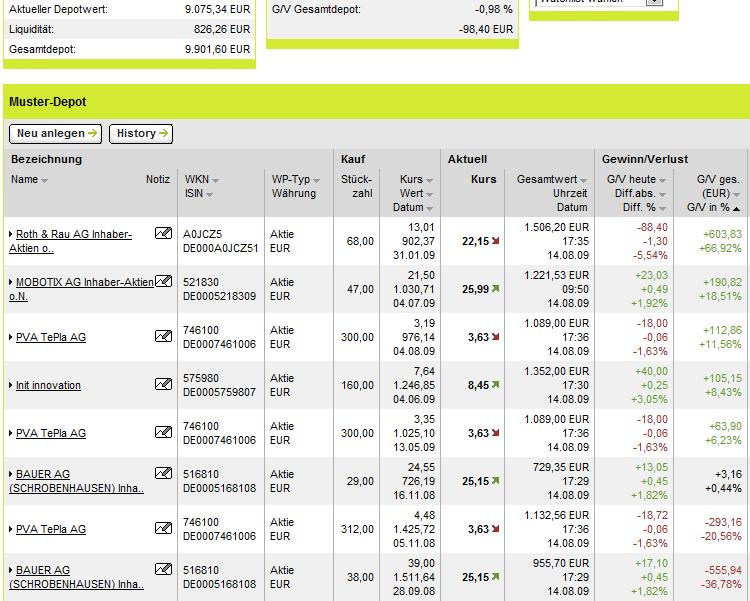
Task: Expand PVA TePla row bought 04.08.09
Action: 11,337
